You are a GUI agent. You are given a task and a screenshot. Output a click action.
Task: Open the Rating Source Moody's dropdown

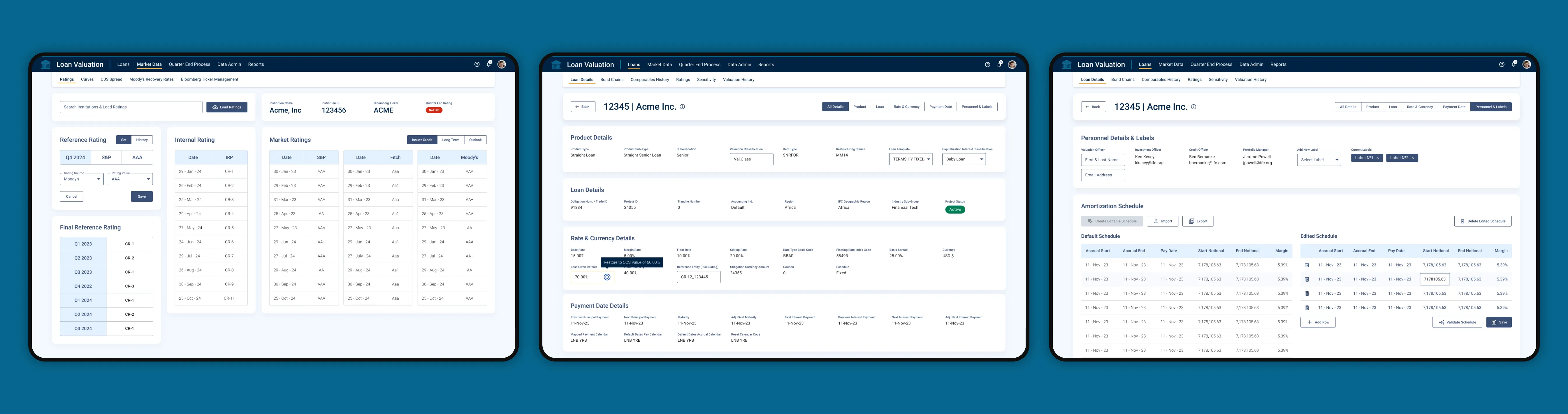pos(82,179)
